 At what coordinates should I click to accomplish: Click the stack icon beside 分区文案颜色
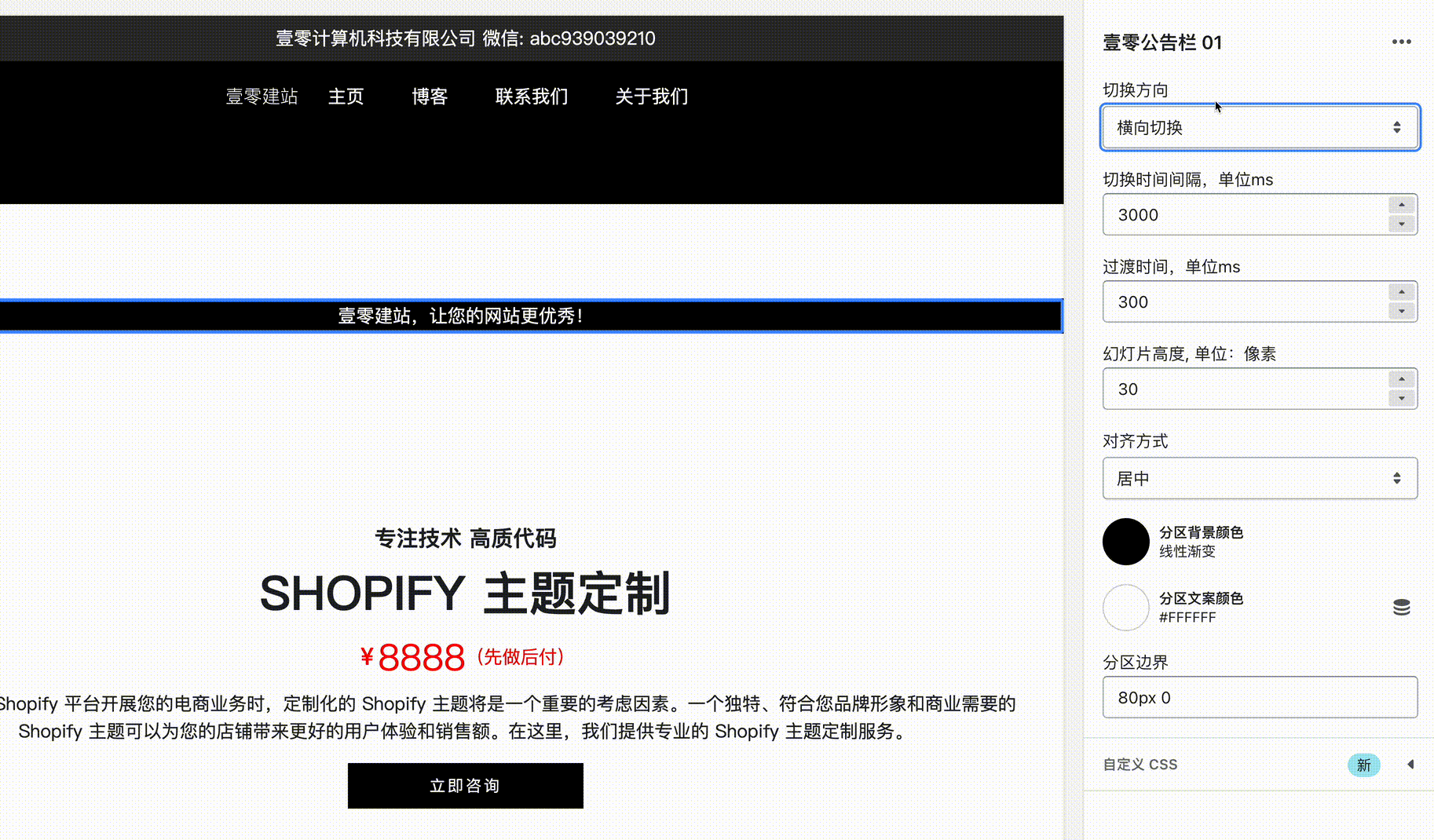[x=1403, y=607]
